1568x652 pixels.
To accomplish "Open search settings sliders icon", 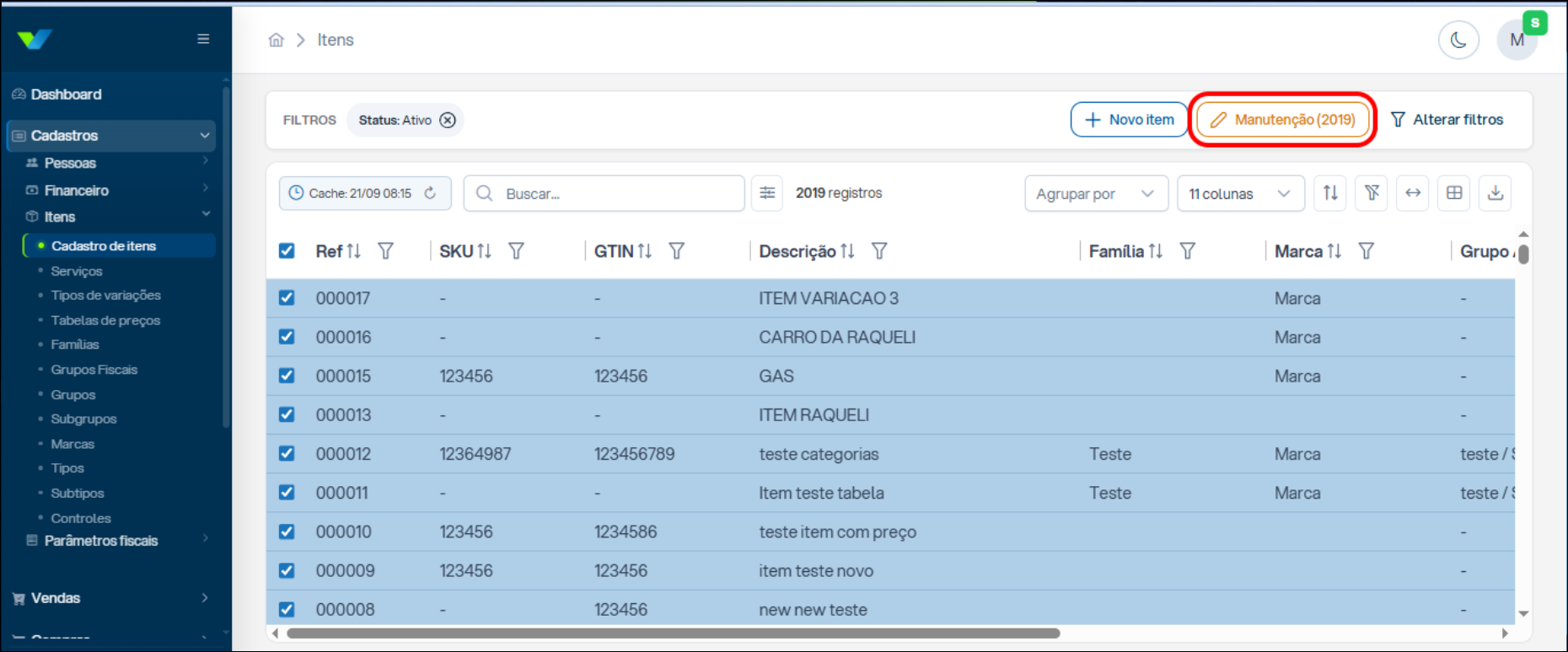I will click(767, 193).
